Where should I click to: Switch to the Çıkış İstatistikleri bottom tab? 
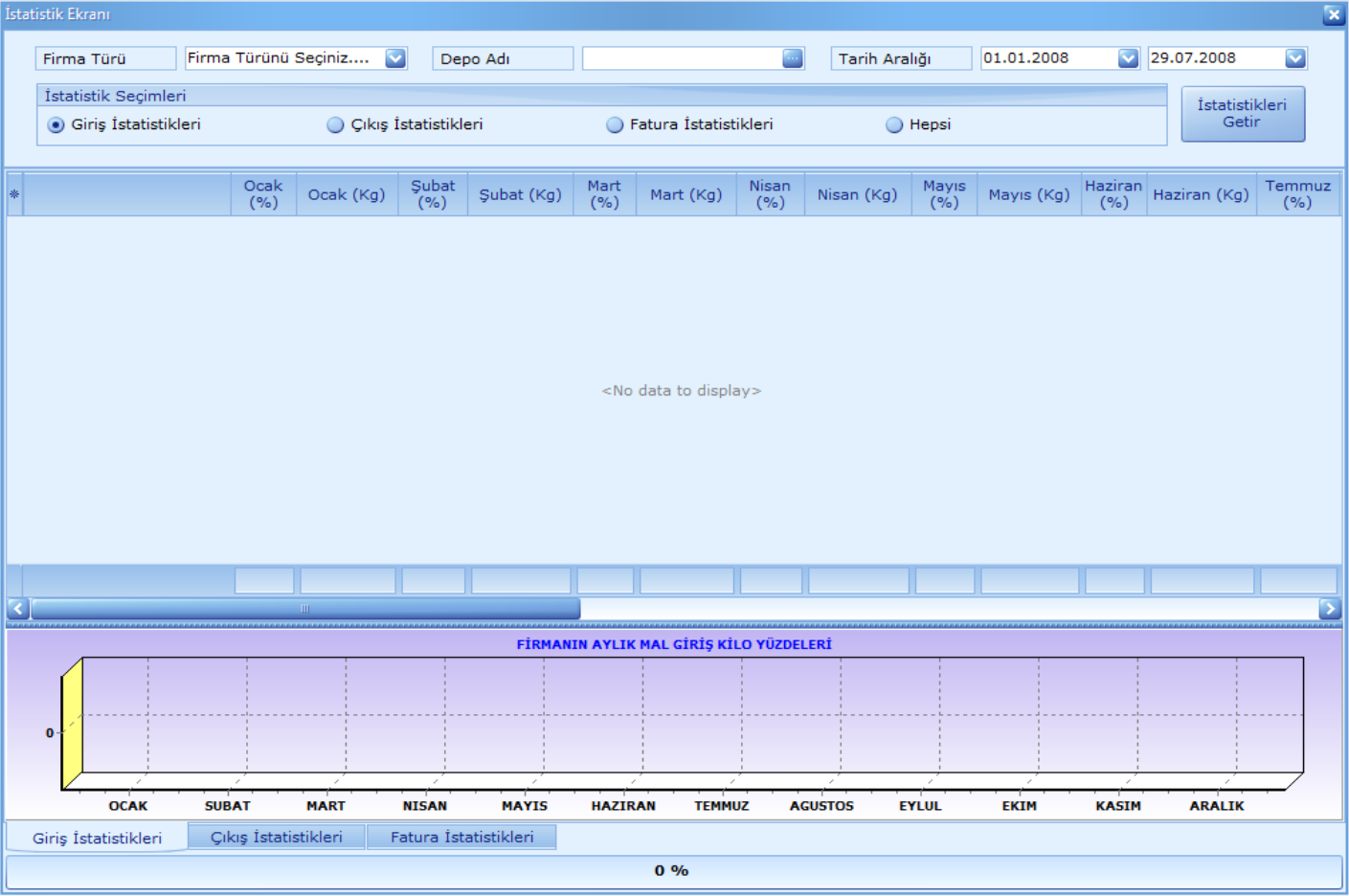[277, 837]
